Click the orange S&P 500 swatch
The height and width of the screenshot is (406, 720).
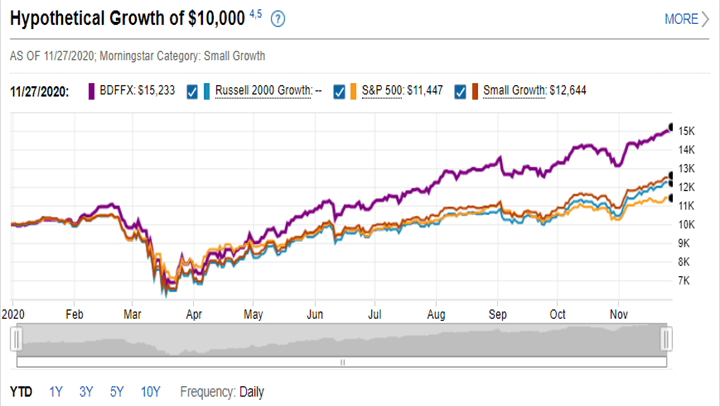(x=355, y=92)
